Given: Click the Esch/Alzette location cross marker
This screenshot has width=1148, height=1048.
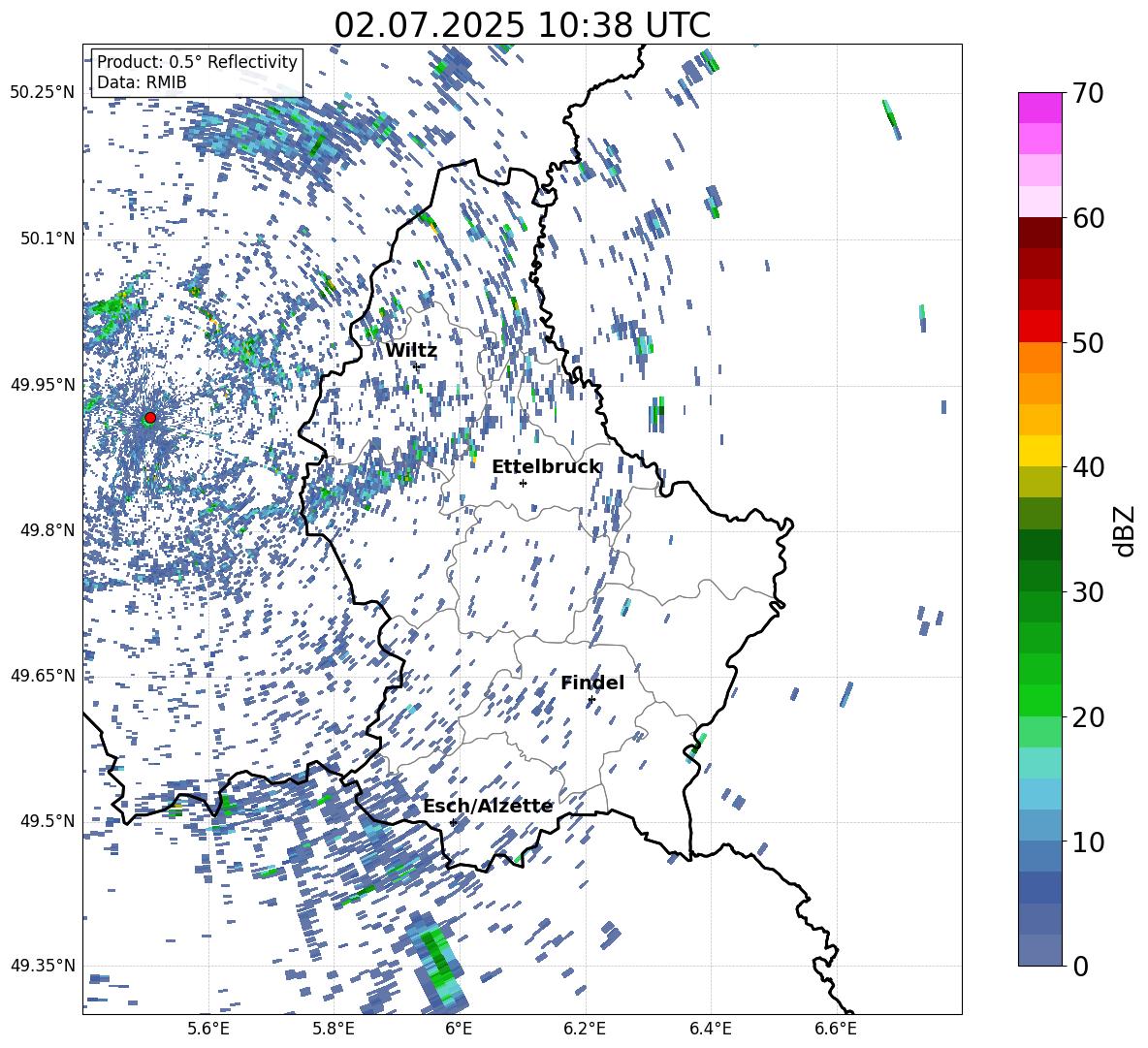Looking at the screenshot, I should pyautogui.click(x=453, y=822).
